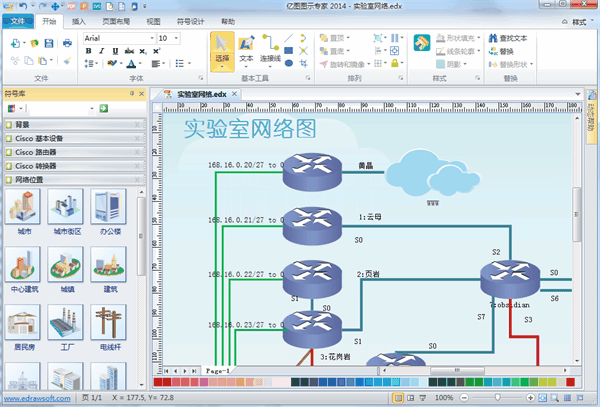The height and width of the screenshot is (407, 600).
Task: Click the Undo icon in quick access toolbar
Action: (23, 6)
